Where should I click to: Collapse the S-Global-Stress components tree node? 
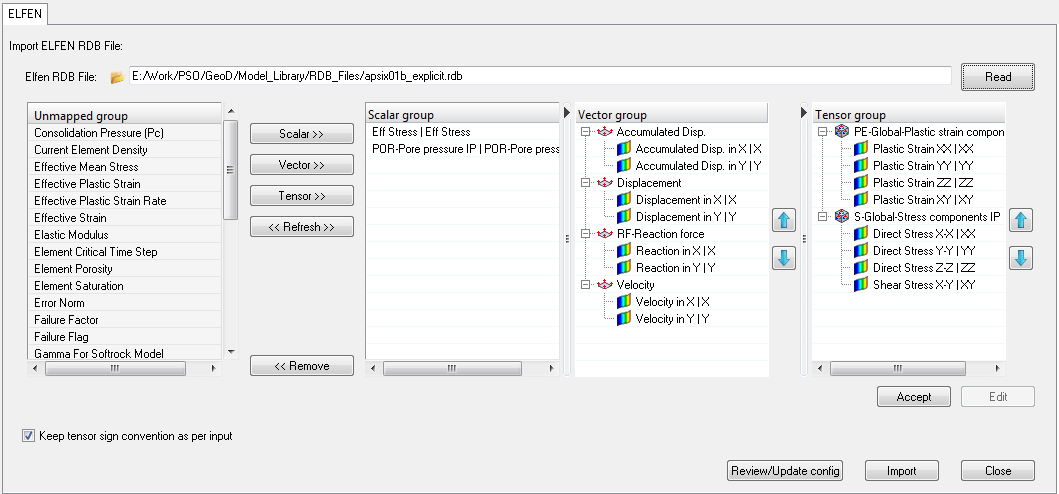pos(823,217)
